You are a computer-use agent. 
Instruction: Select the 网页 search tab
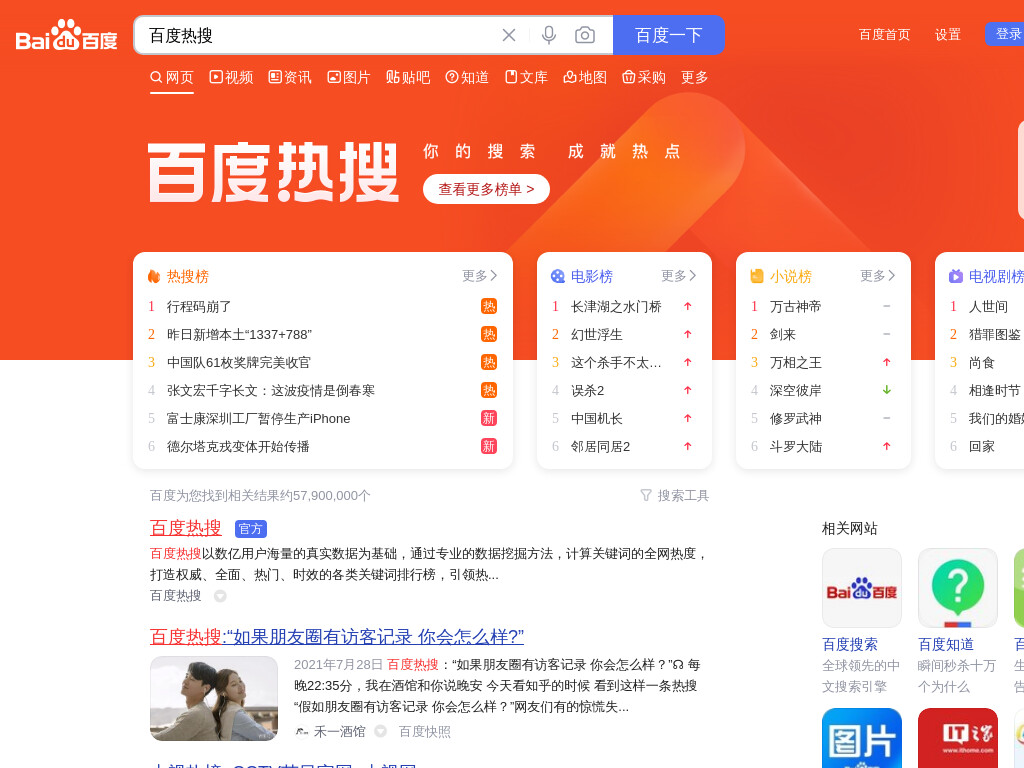[x=172, y=78]
